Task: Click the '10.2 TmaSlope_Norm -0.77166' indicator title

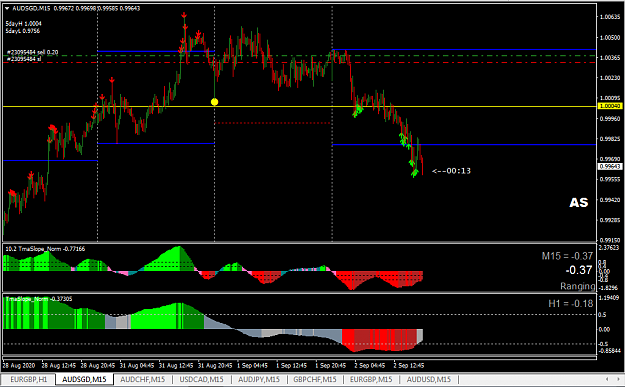Action: (45, 249)
